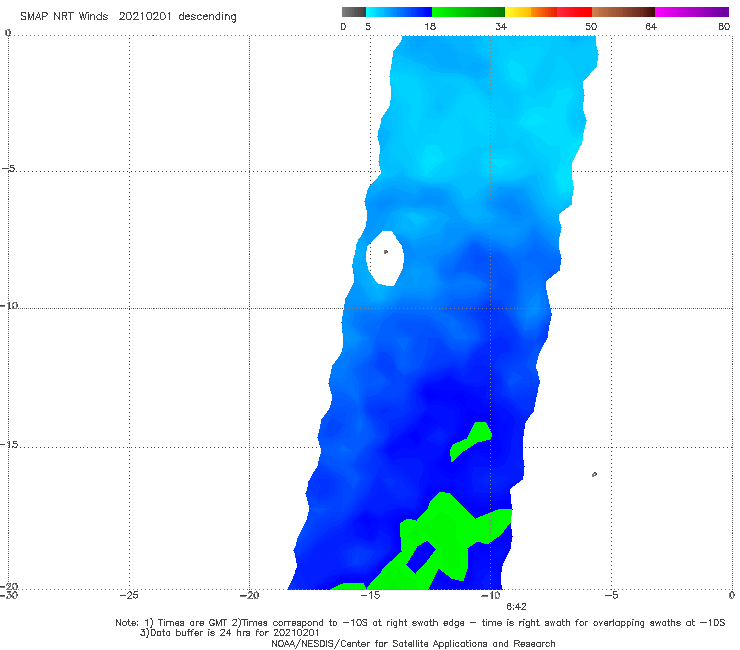Click the red segment of the color bar
740x650 pixels.
[574, 12]
